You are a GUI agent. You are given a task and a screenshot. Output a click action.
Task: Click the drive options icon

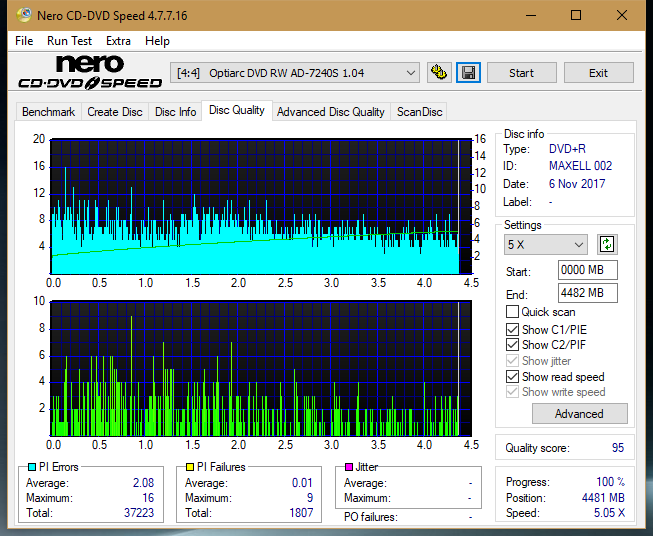(439, 73)
